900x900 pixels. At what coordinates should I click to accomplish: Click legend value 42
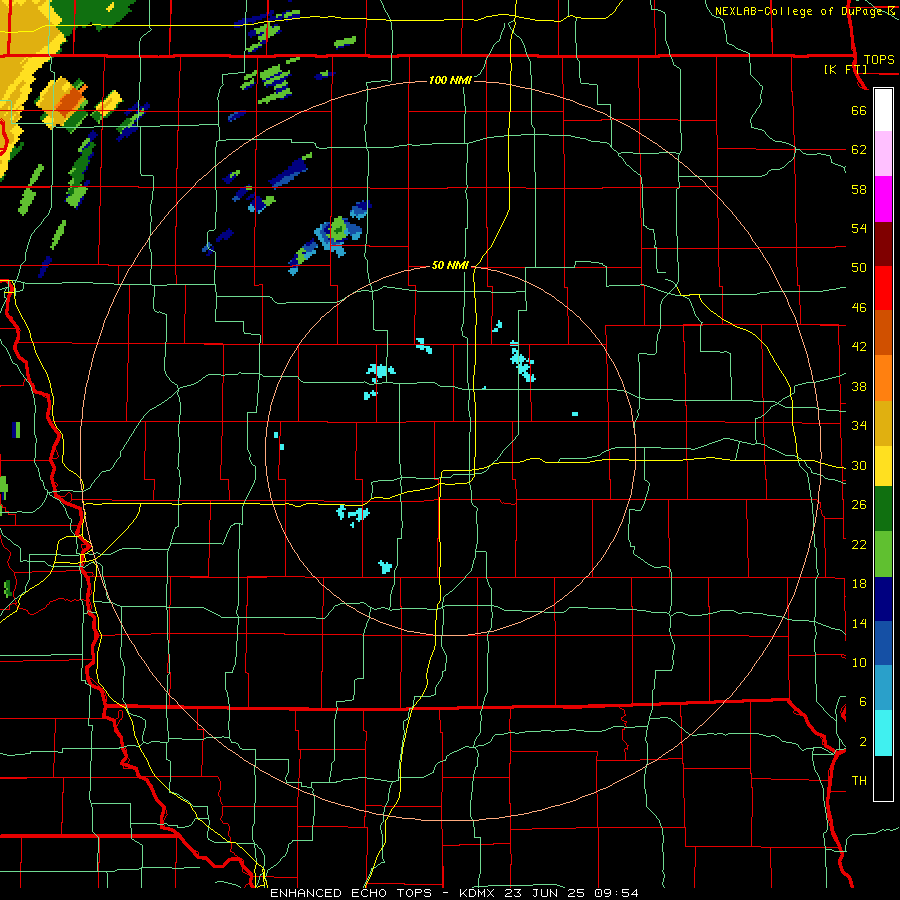(x=859, y=347)
